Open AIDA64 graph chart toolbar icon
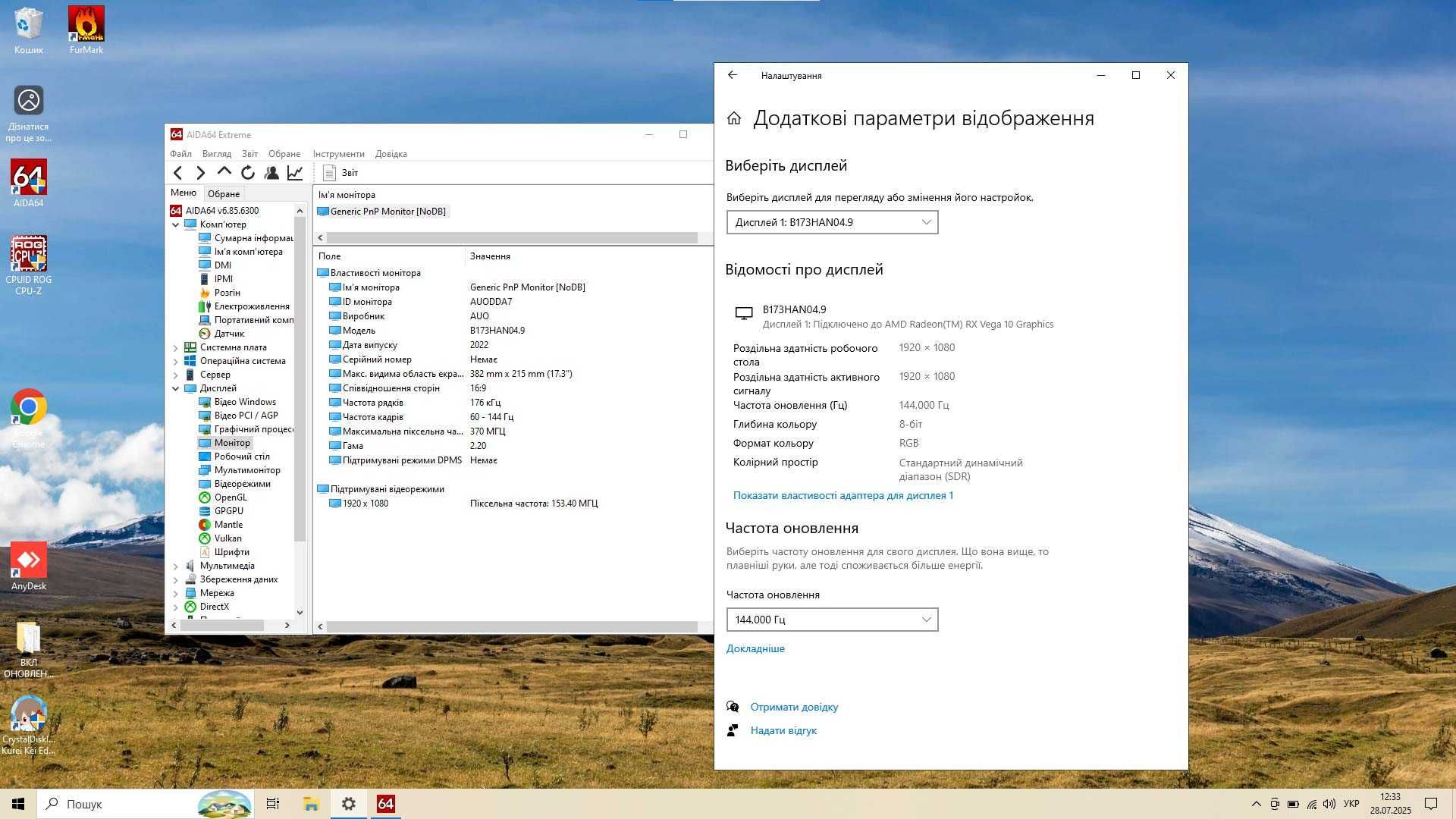1456x819 pixels. coord(295,173)
